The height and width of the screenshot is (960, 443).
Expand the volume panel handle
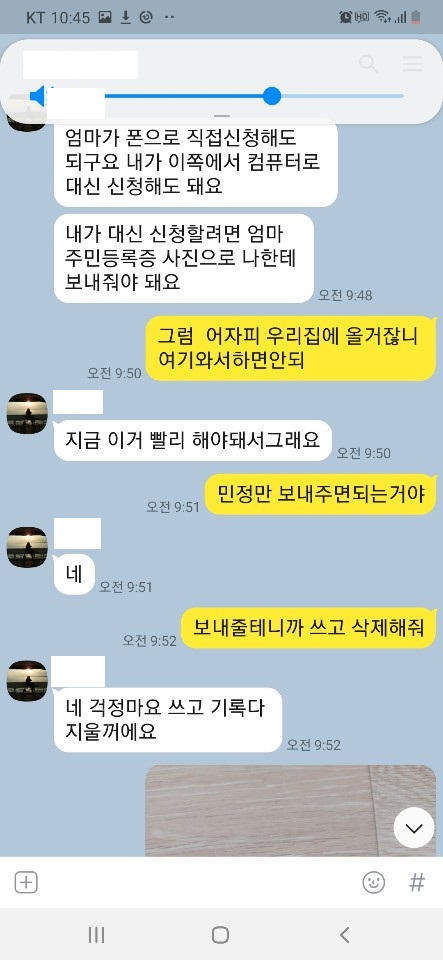(x=222, y=115)
